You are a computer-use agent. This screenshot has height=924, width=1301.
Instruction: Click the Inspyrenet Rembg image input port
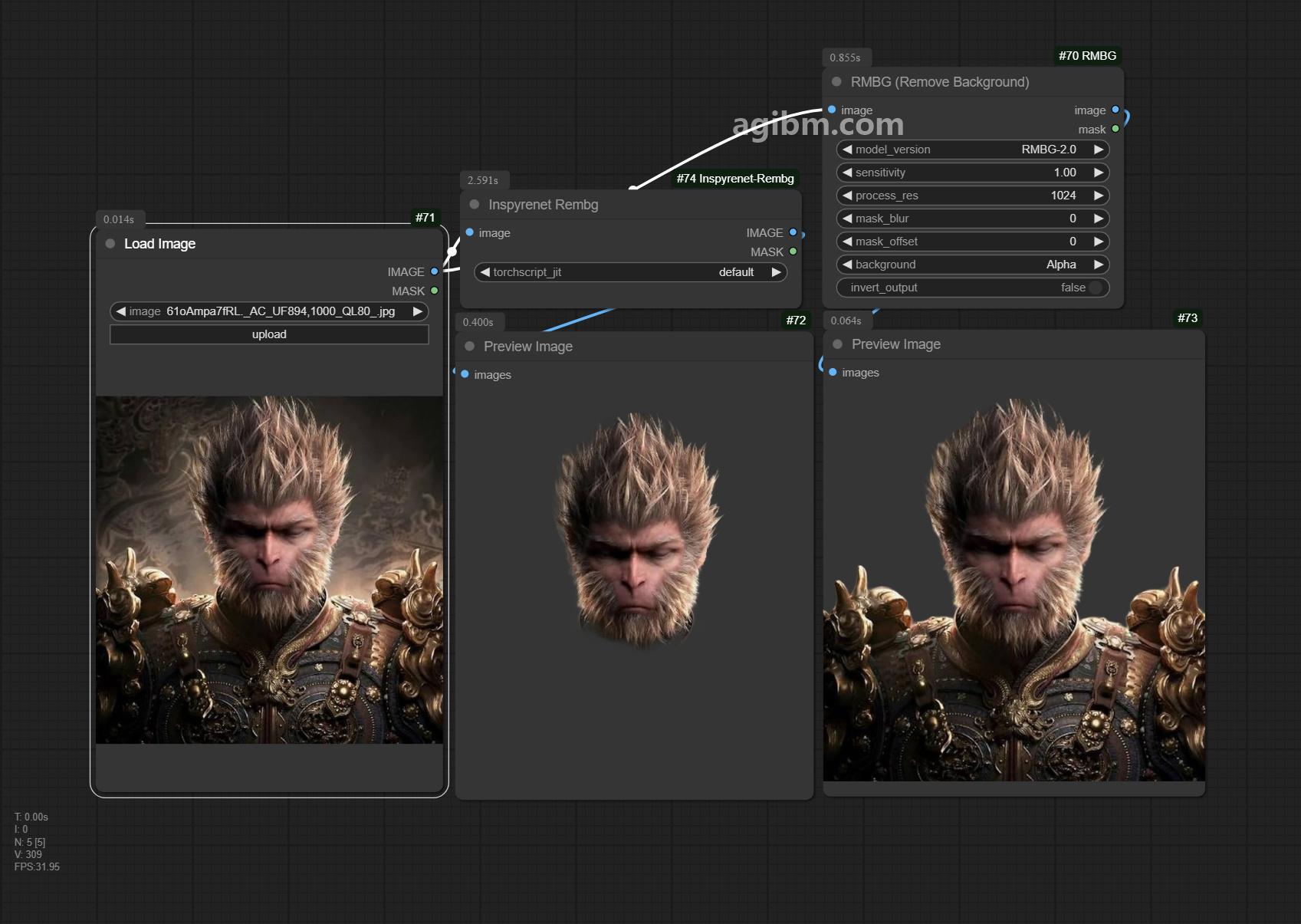click(470, 232)
